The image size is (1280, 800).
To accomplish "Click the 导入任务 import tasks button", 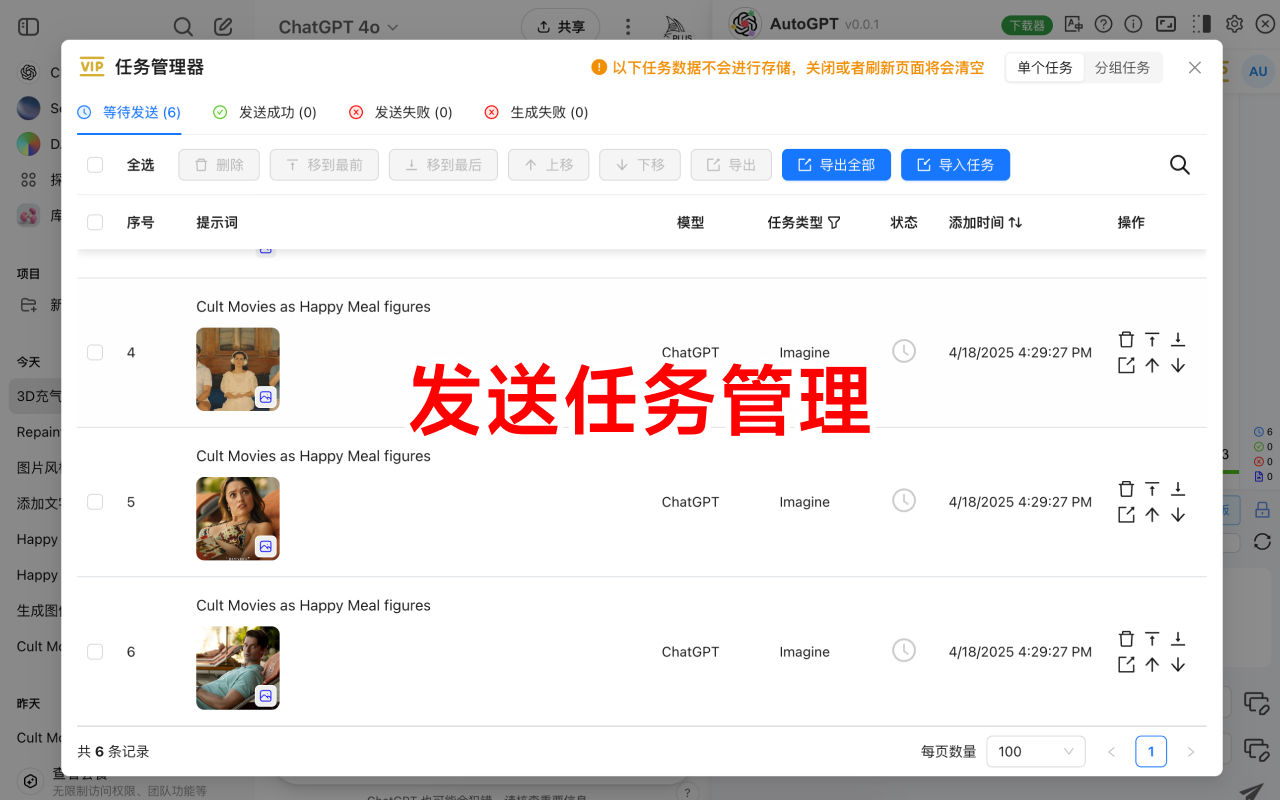I will point(955,164).
